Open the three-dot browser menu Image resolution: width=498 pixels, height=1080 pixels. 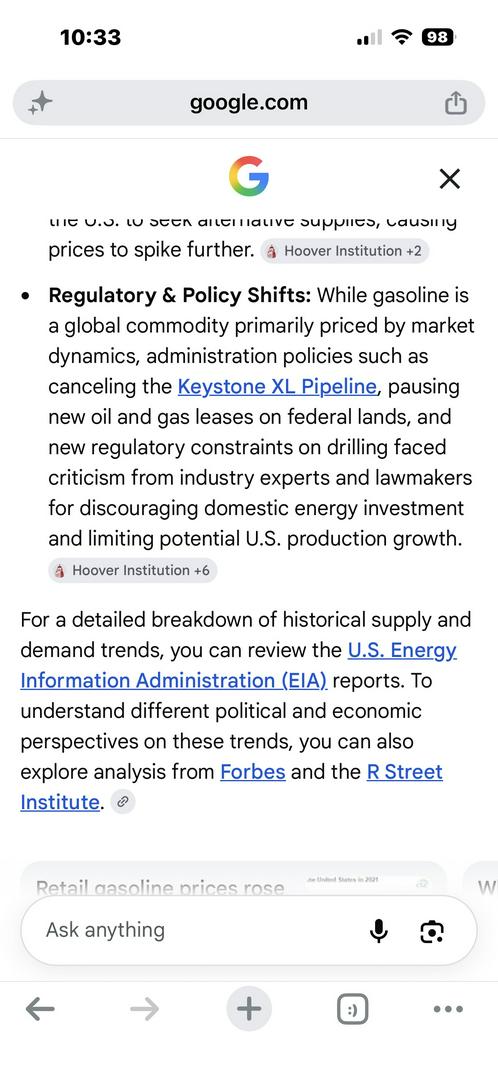(448, 1010)
